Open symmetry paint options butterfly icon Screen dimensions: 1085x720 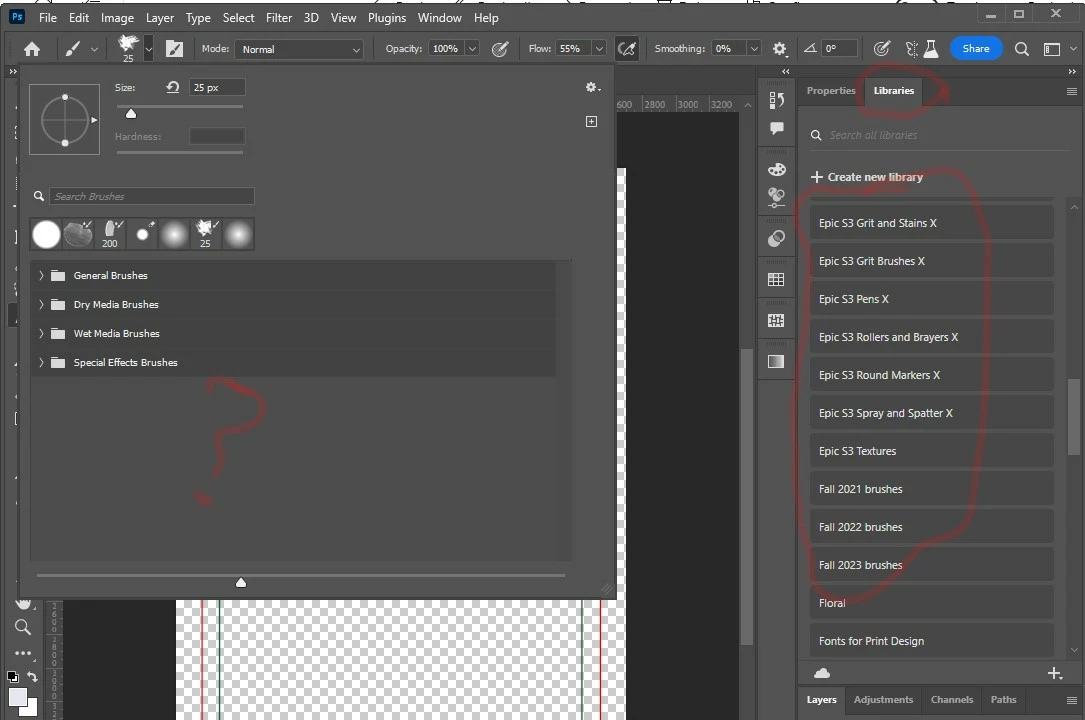912,49
